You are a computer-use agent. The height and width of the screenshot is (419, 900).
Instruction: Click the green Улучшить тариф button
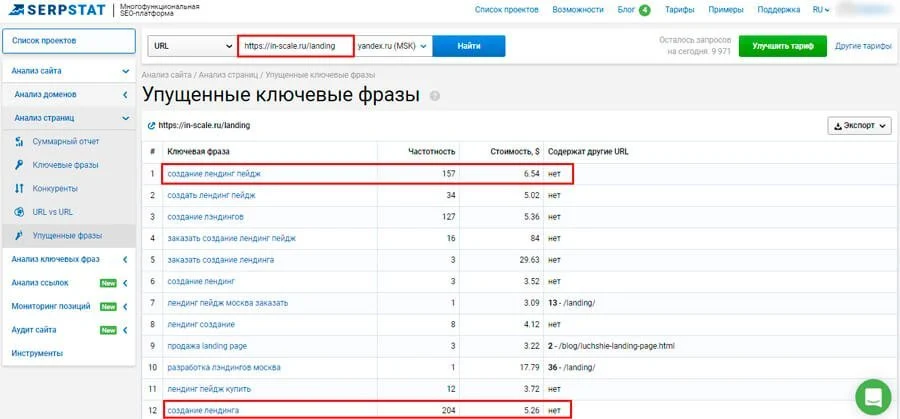click(782, 46)
